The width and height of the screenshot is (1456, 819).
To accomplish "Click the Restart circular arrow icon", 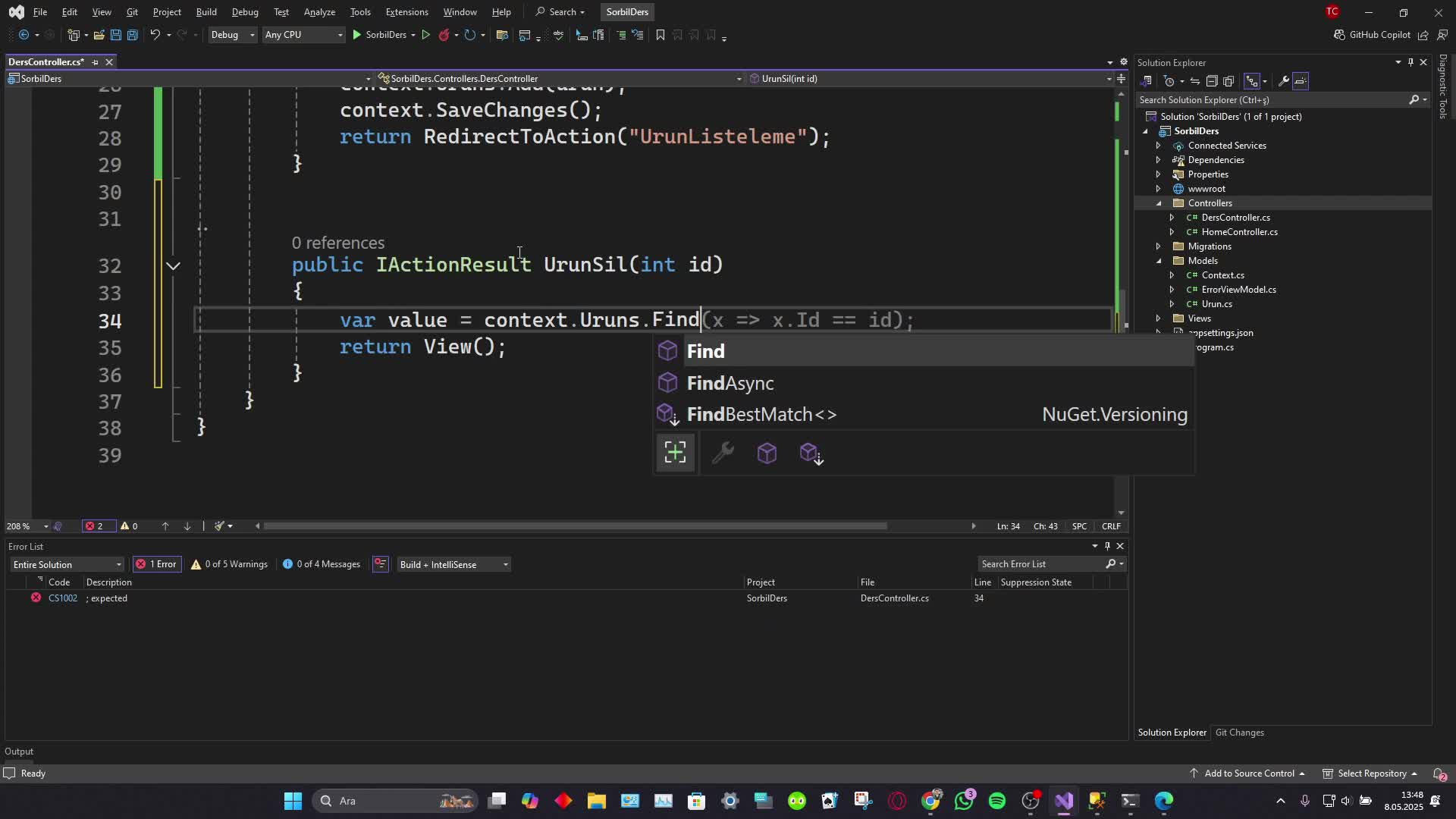I will 469,35.
